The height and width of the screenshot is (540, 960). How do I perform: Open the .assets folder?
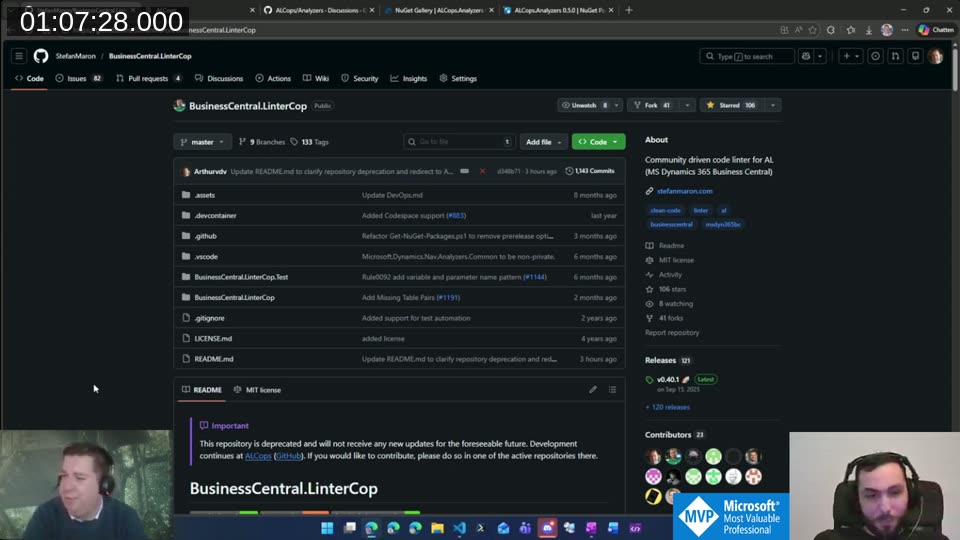204,195
